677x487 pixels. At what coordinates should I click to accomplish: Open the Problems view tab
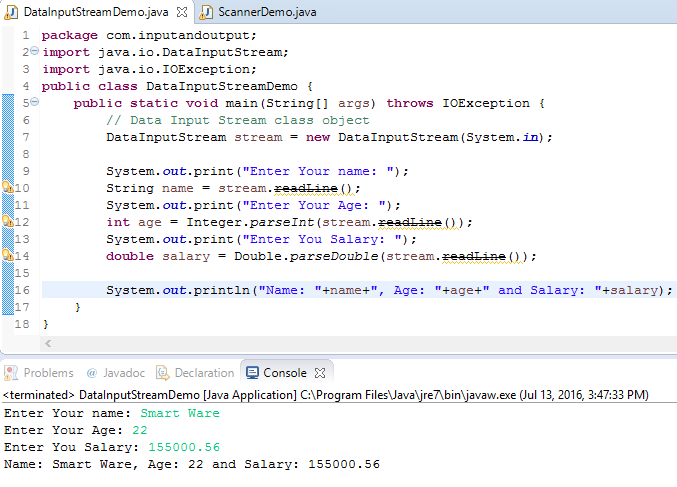click(x=38, y=373)
